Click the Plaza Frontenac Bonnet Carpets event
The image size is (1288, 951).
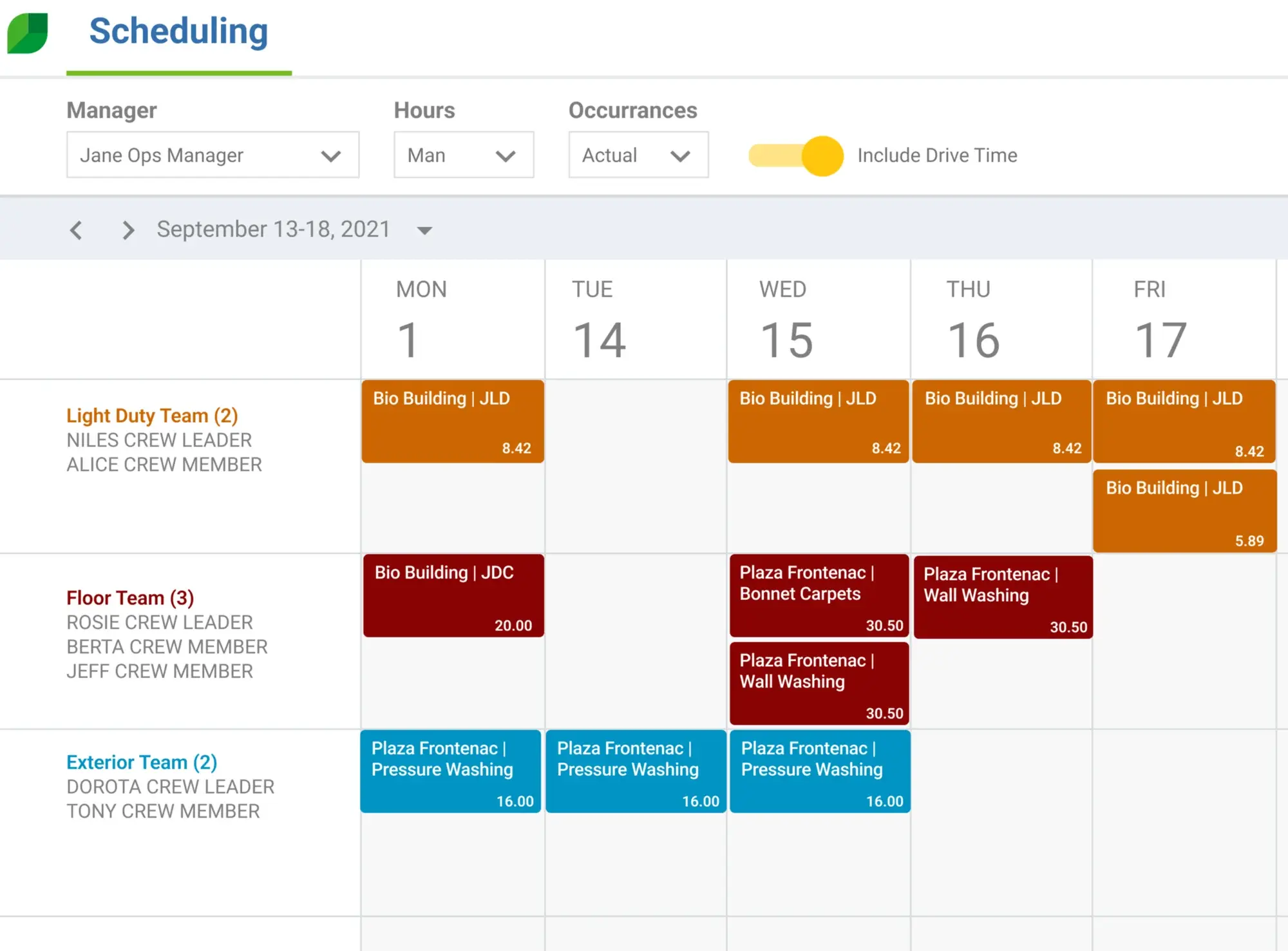tap(818, 595)
